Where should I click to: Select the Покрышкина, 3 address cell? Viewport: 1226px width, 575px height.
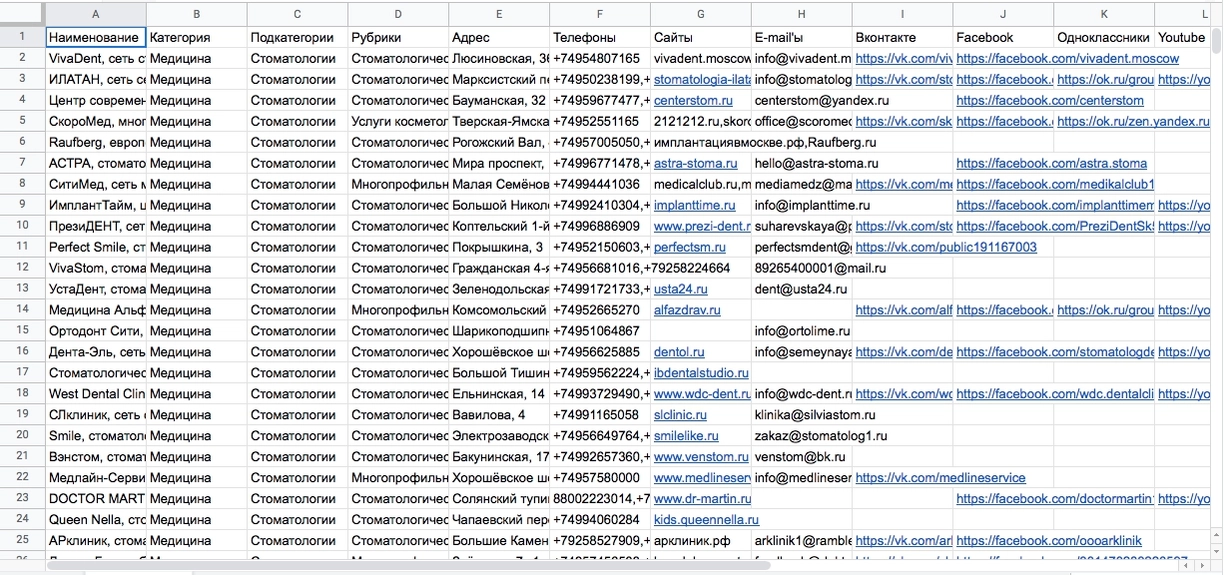coord(499,247)
